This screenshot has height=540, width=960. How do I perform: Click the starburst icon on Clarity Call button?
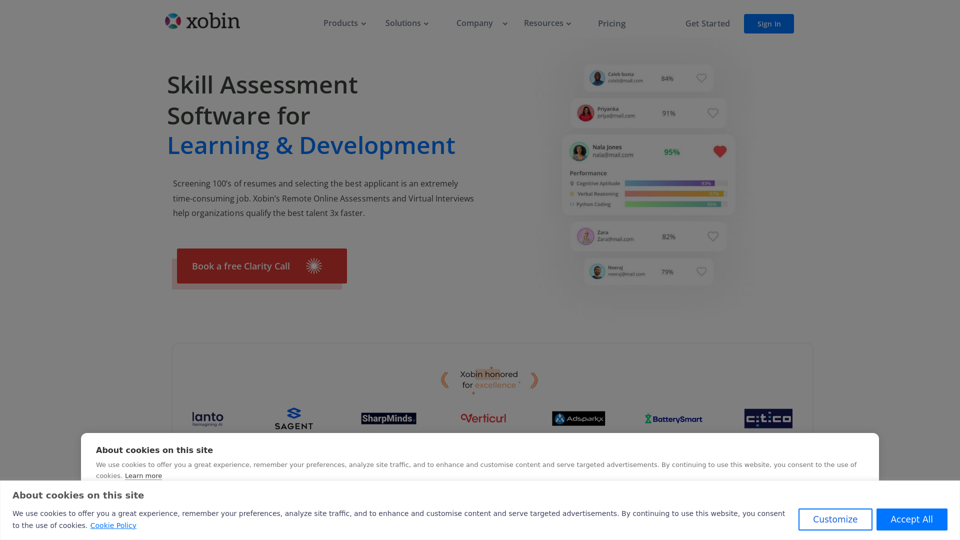314,266
